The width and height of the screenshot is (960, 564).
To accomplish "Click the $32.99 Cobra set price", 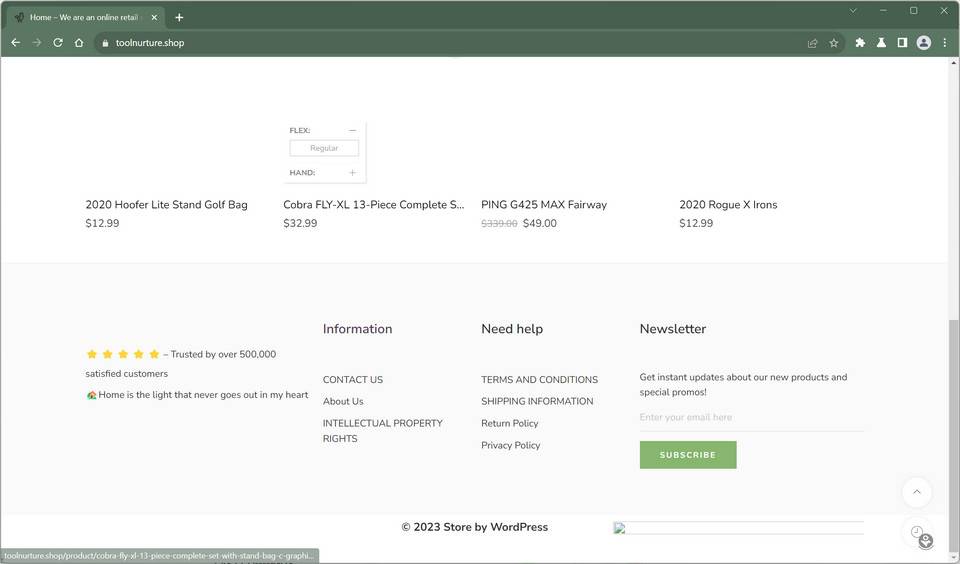I will pos(300,224).
